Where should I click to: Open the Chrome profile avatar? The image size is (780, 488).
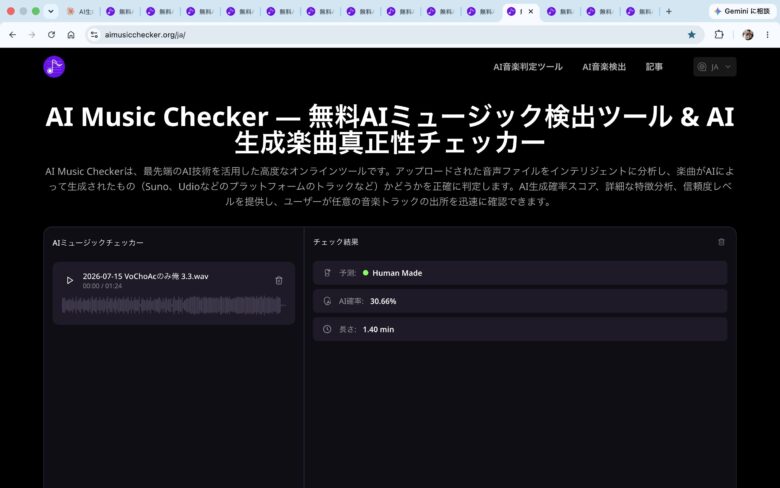[x=747, y=35]
